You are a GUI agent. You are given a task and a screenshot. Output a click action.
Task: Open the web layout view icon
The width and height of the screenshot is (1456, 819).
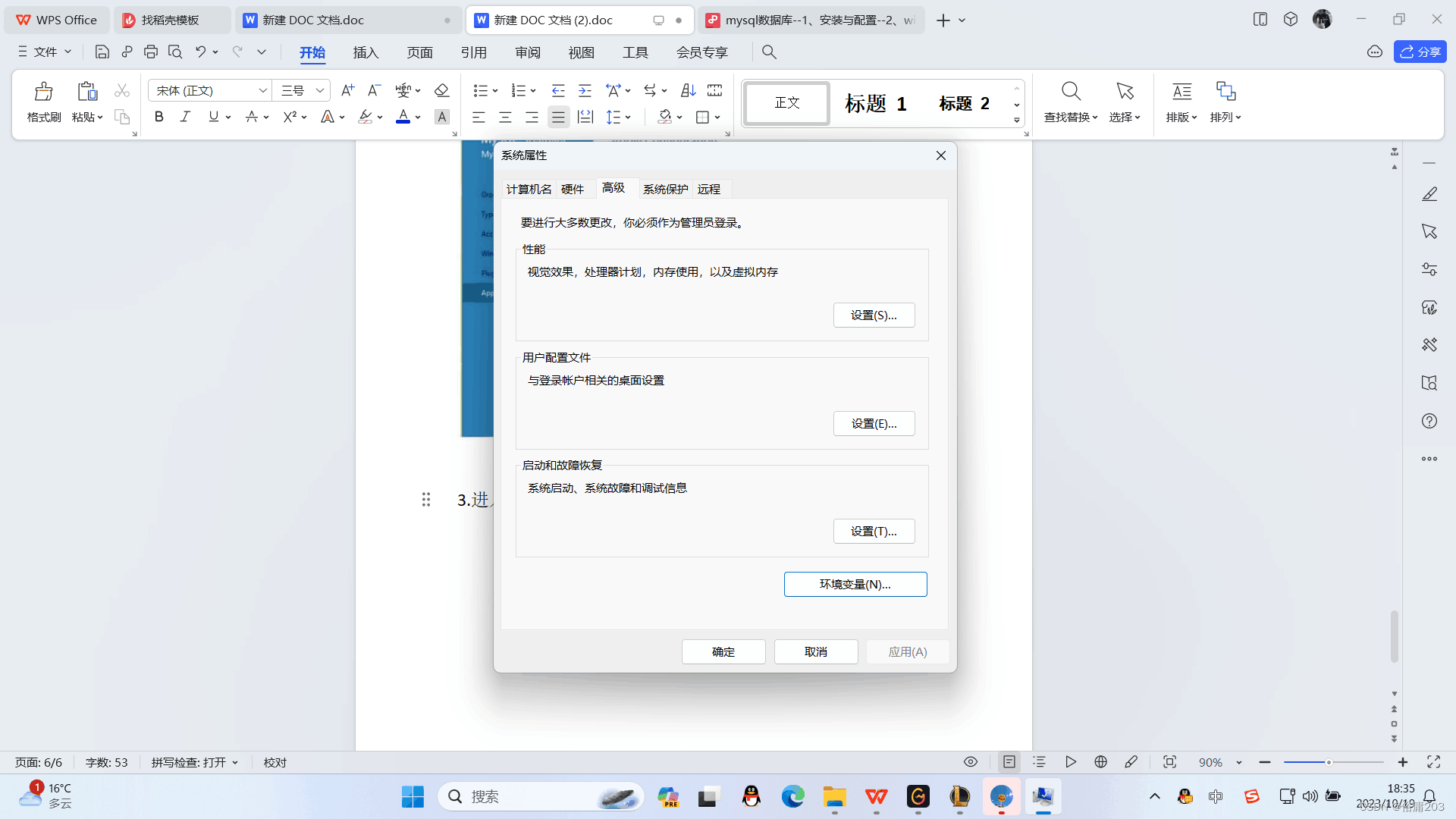point(1101,762)
